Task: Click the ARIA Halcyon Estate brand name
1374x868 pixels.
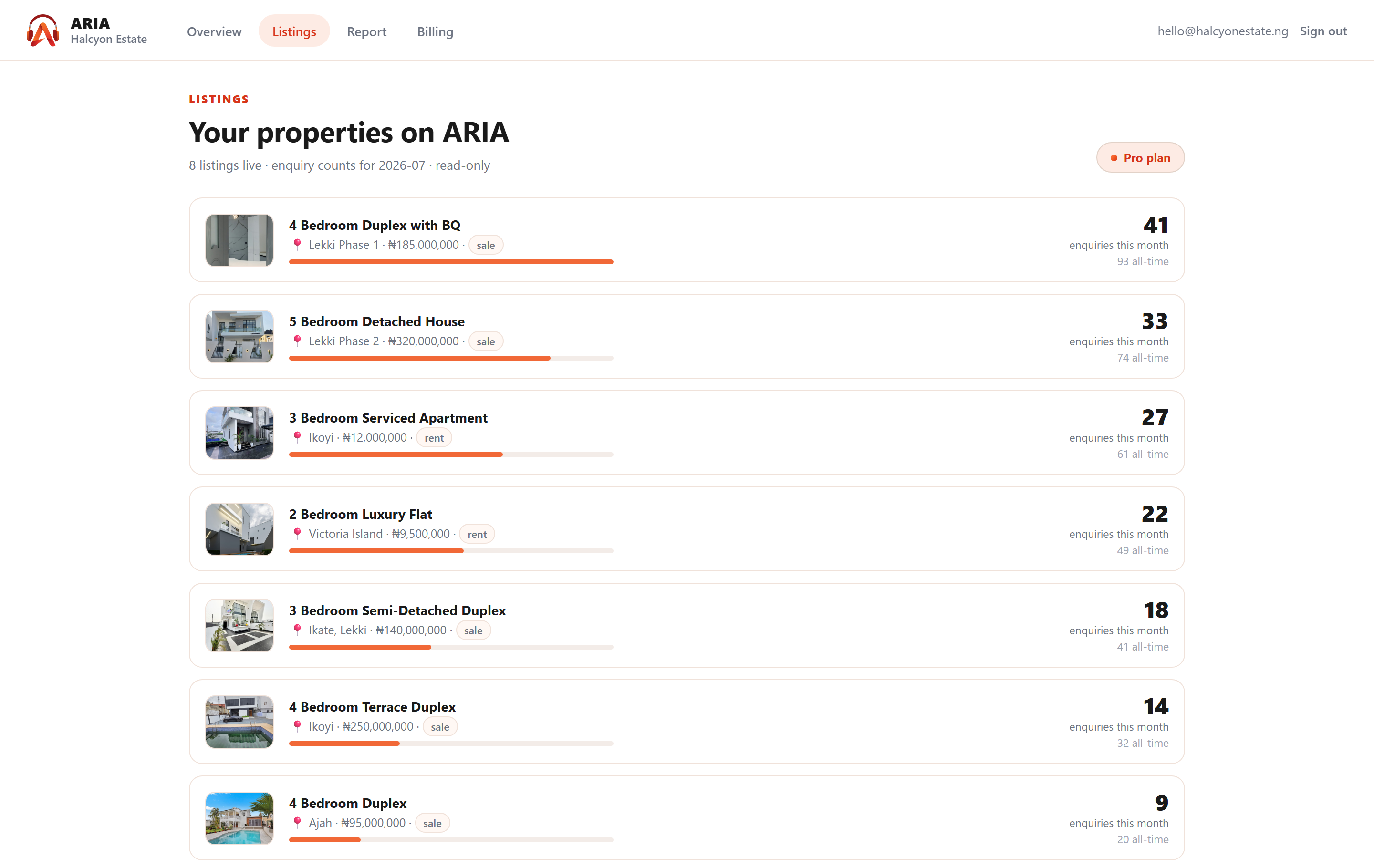Action: [x=108, y=31]
